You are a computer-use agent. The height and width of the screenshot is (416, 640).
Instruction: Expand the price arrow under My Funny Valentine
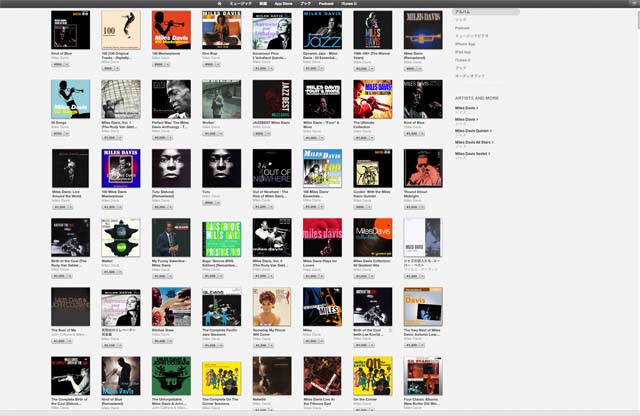click(x=169, y=276)
